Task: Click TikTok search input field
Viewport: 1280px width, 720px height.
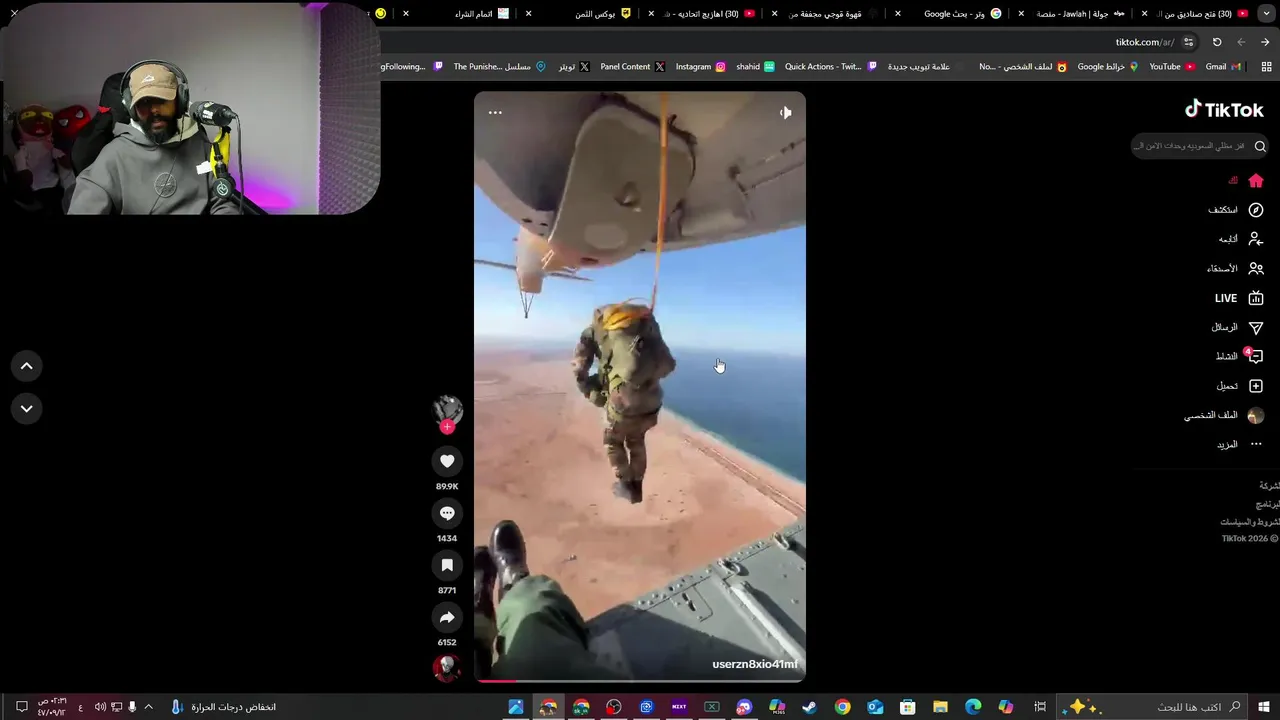Action: click(1188, 146)
